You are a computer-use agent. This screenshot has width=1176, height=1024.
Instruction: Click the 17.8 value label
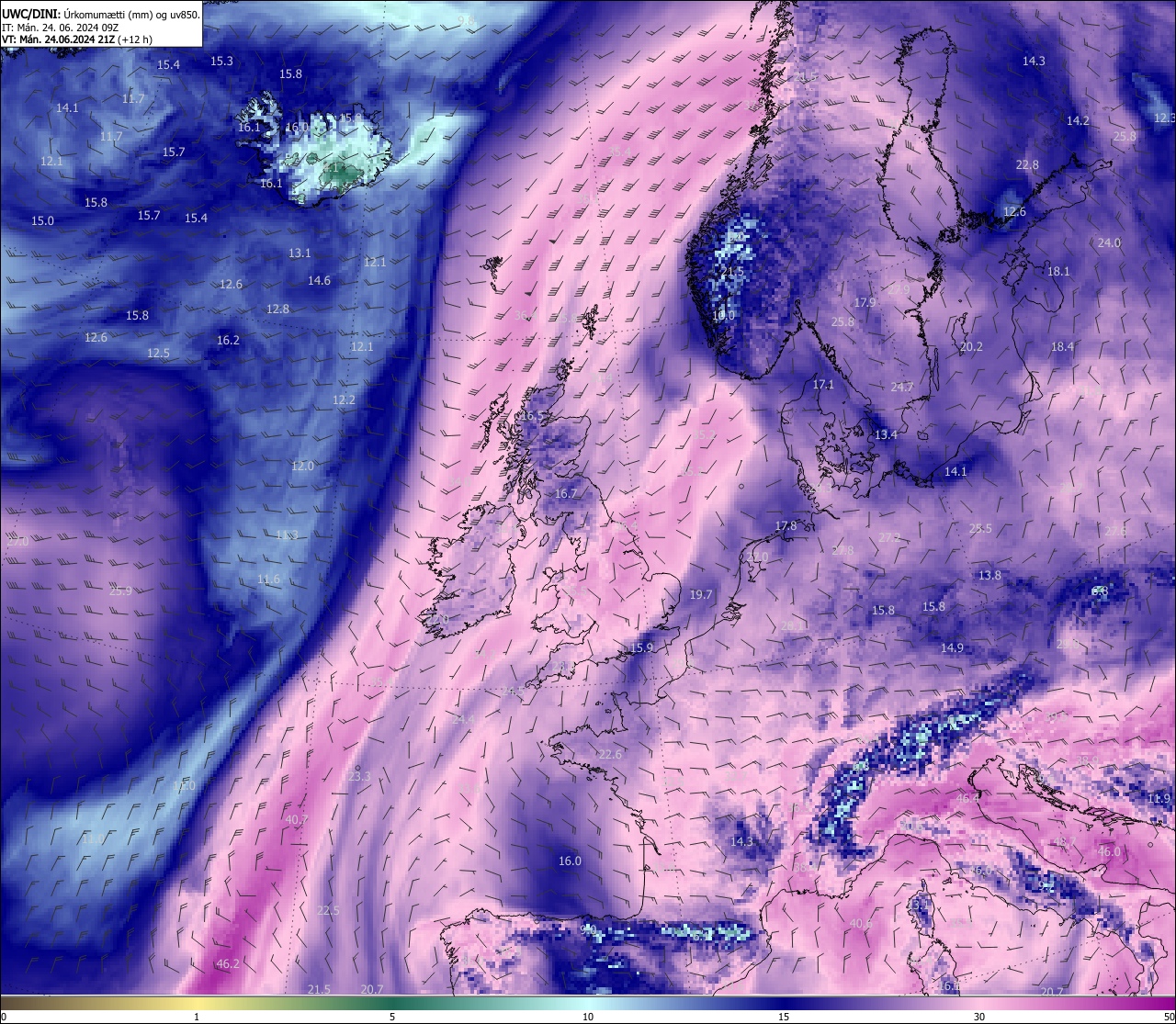click(786, 527)
